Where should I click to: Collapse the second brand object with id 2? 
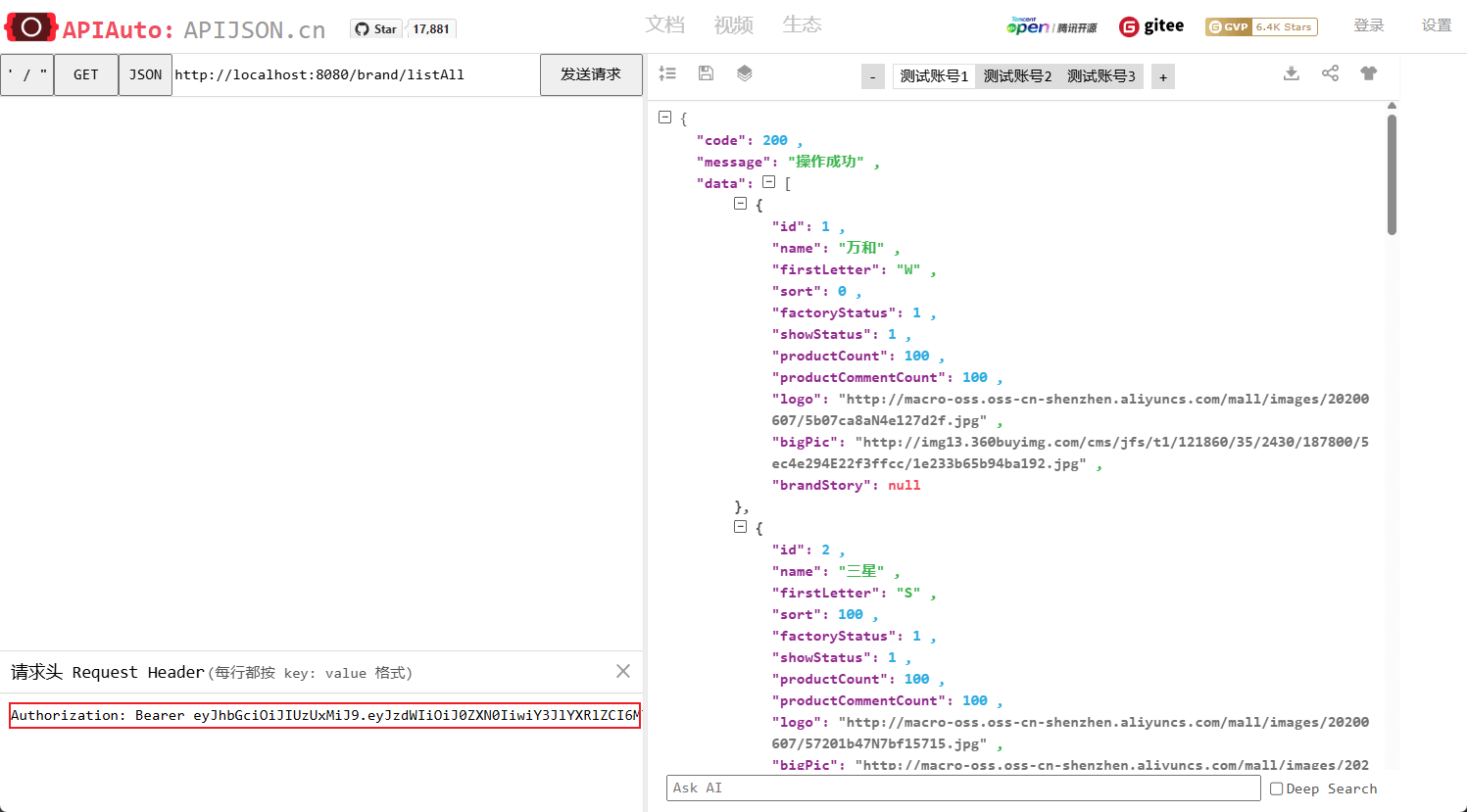click(x=741, y=527)
